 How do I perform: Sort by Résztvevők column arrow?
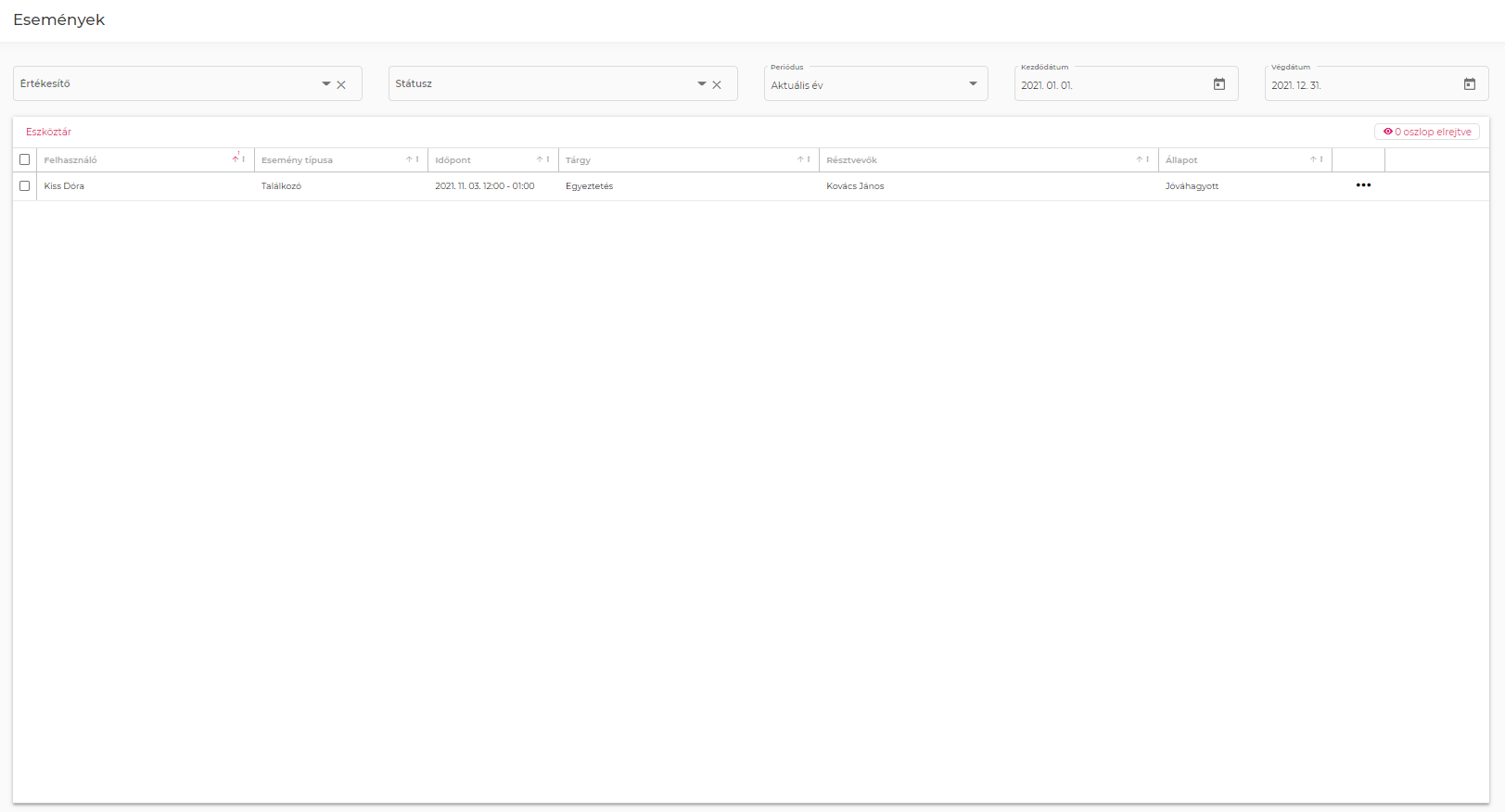point(1139,159)
